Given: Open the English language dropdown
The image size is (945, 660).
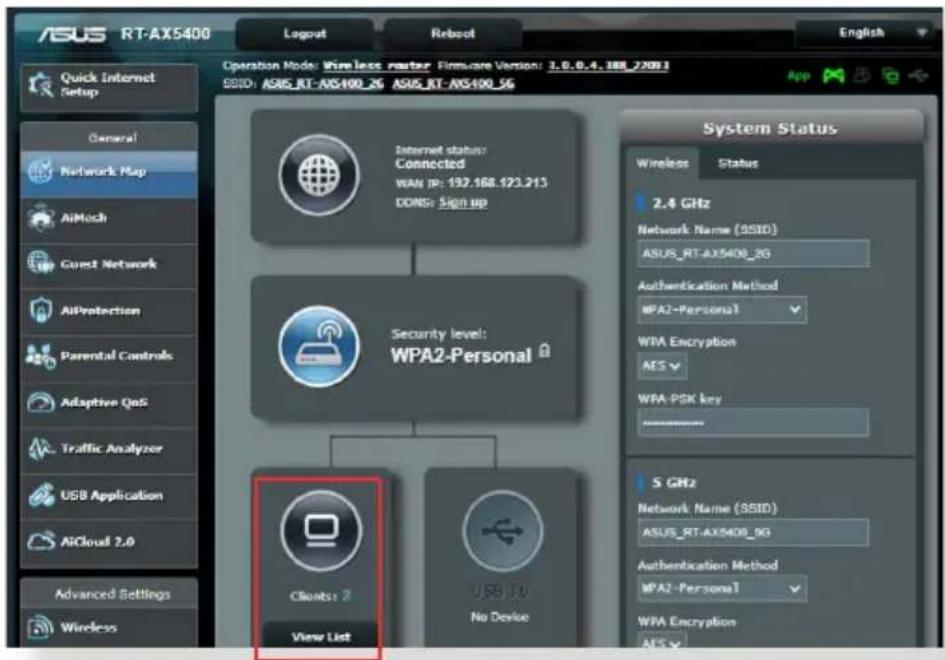Looking at the screenshot, I should (x=867, y=33).
